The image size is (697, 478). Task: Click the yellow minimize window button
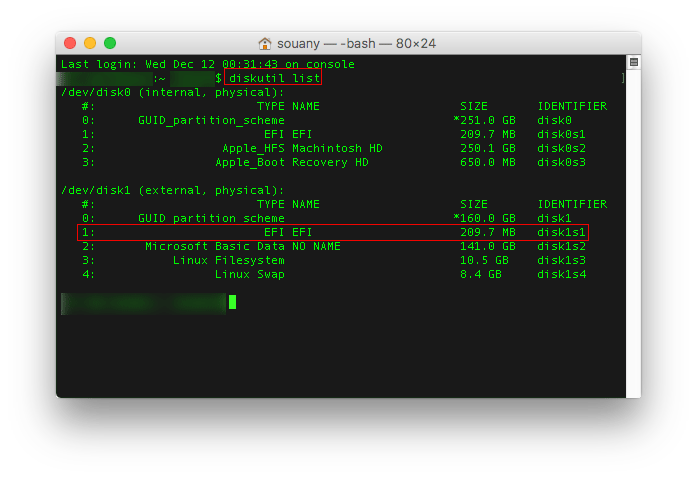90,43
